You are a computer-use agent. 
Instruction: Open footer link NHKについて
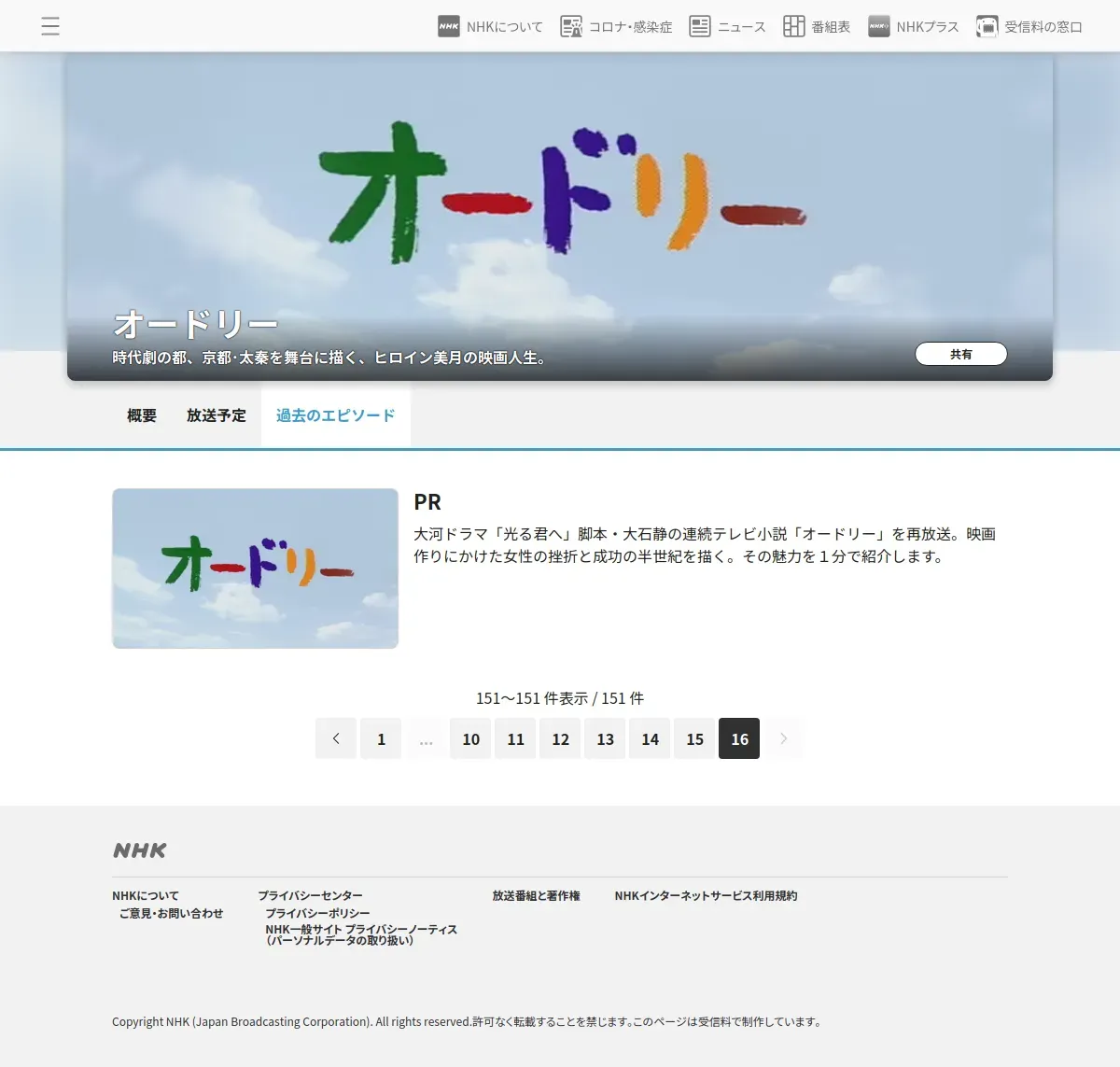coord(146,895)
